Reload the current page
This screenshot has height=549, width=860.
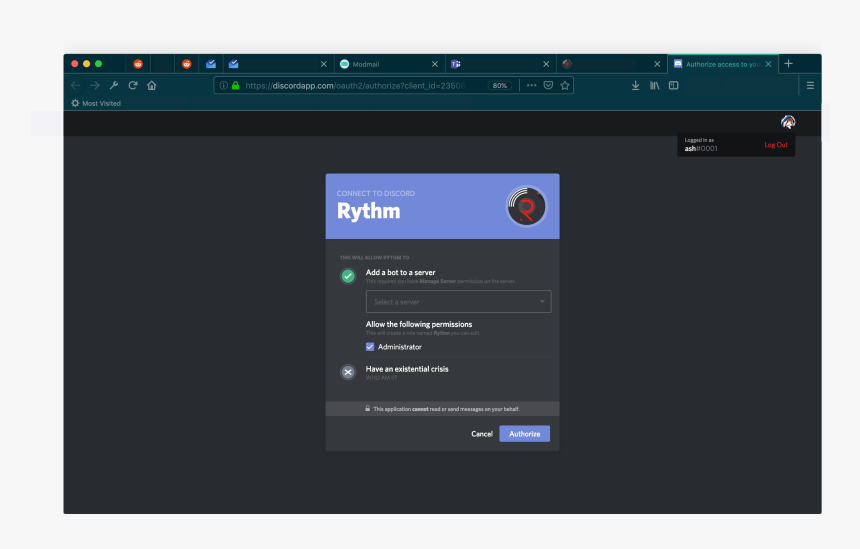pyautogui.click(x=133, y=86)
